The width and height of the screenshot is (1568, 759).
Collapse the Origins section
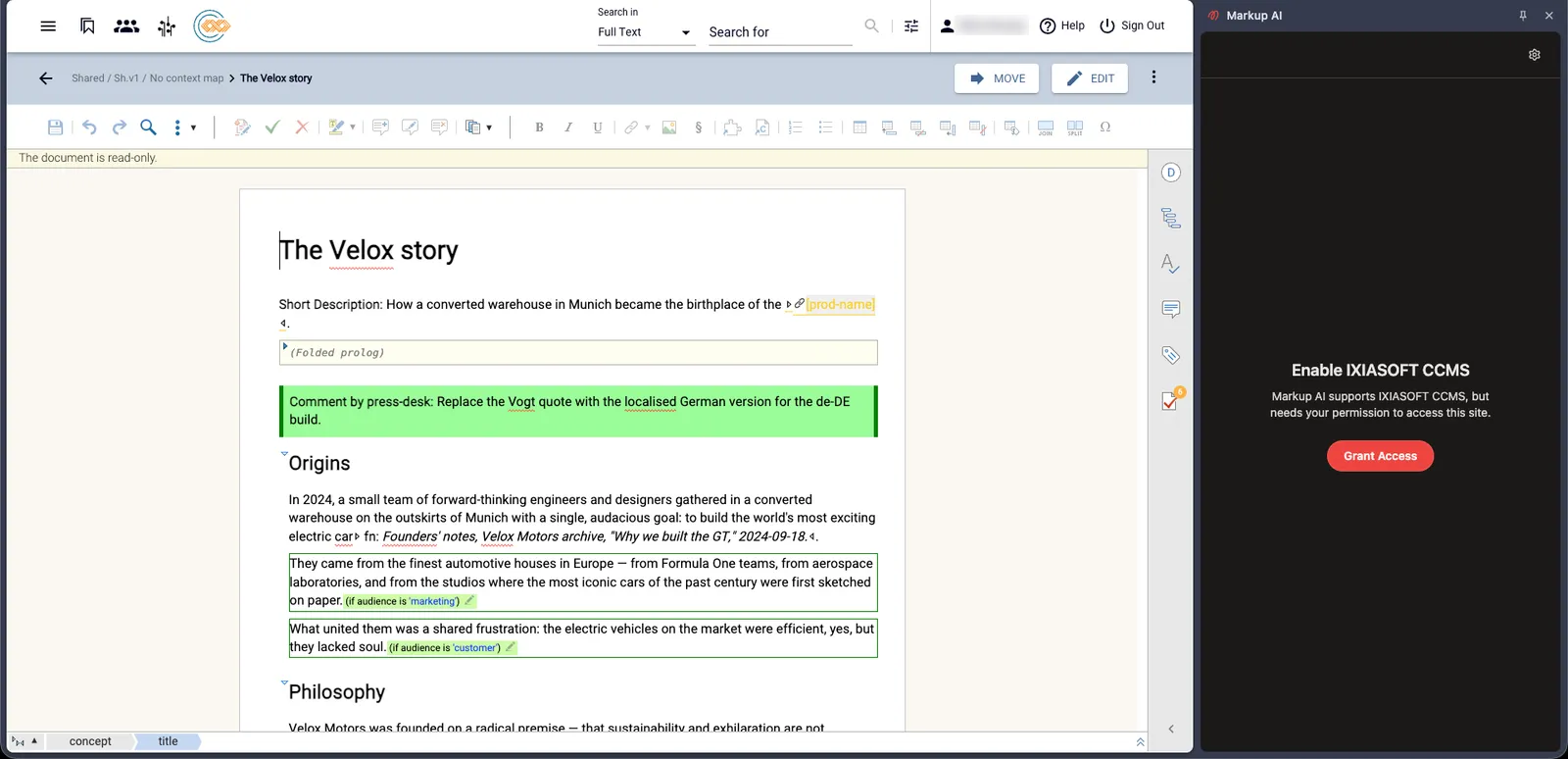click(x=284, y=454)
